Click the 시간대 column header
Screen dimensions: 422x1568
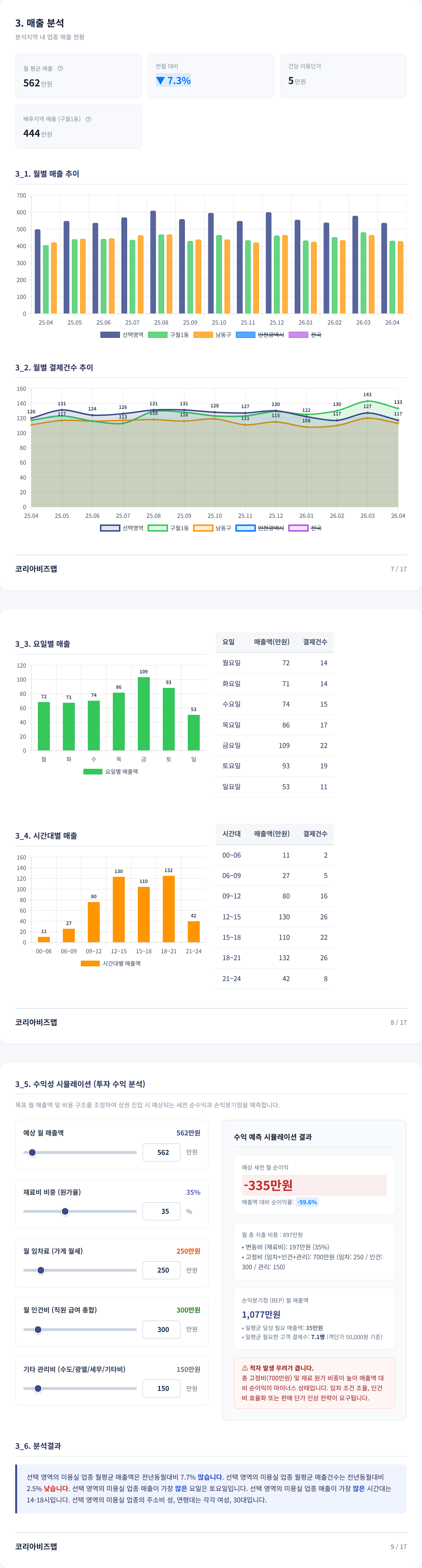pyautogui.click(x=231, y=834)
